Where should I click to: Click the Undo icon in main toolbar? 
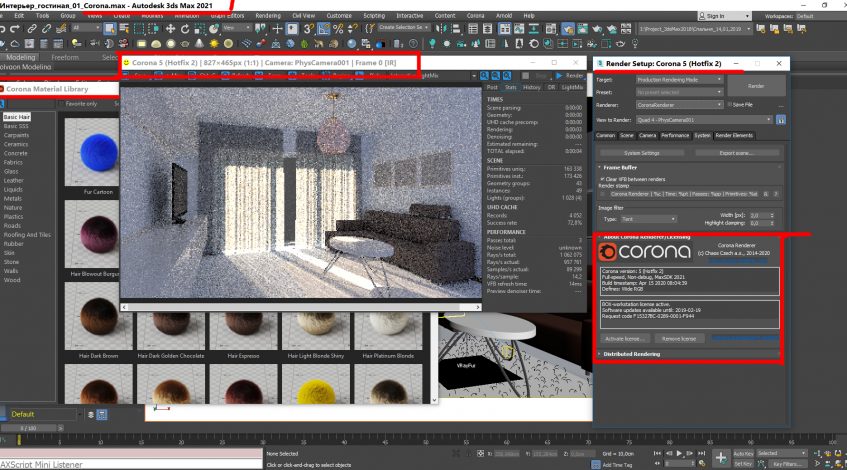click(x=5, y=28)
